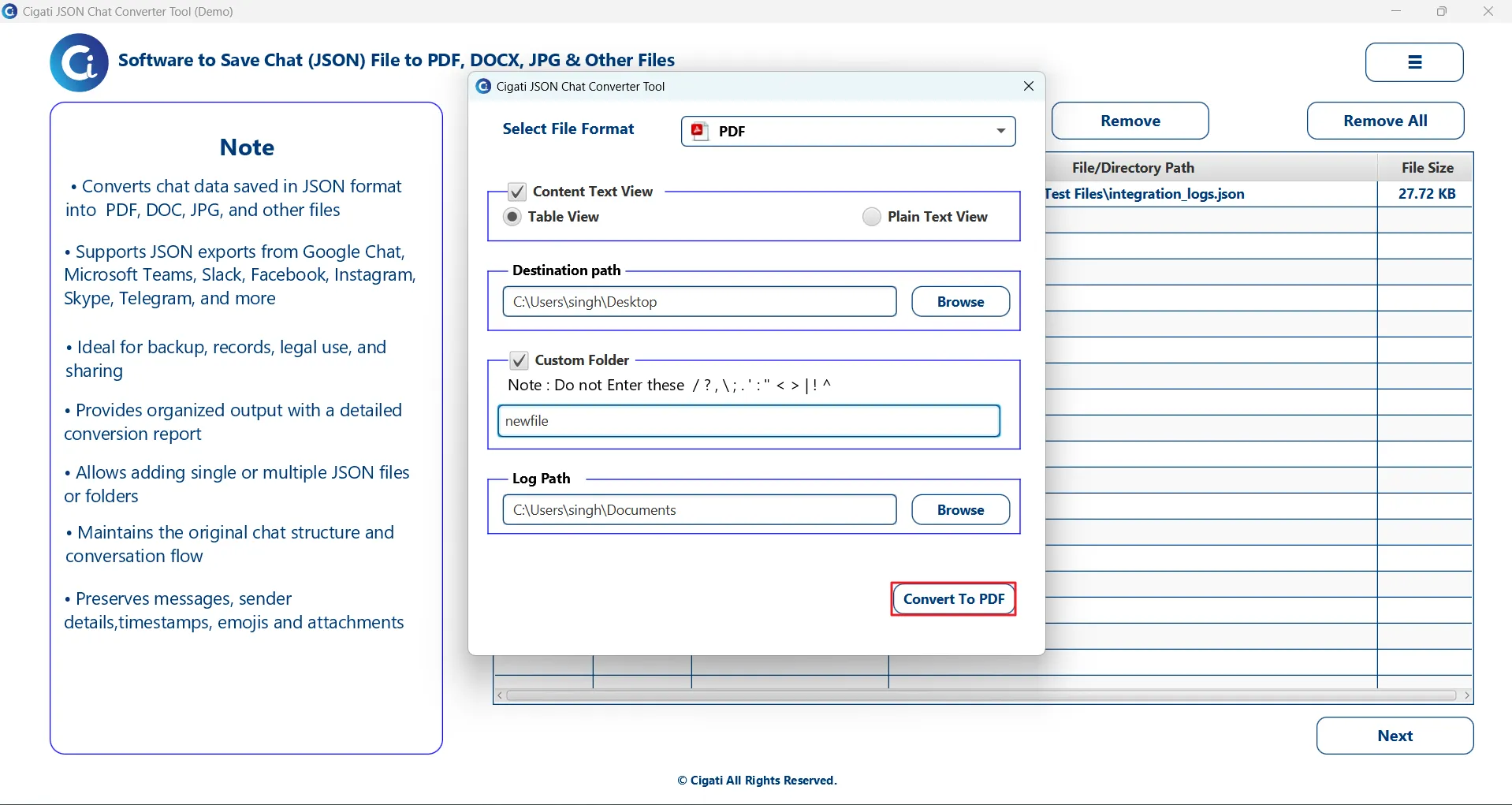The height and width of the screenshot is (805, 1512).
Task: Click the app icon in the main title bar
Action: tap(10, 11)
